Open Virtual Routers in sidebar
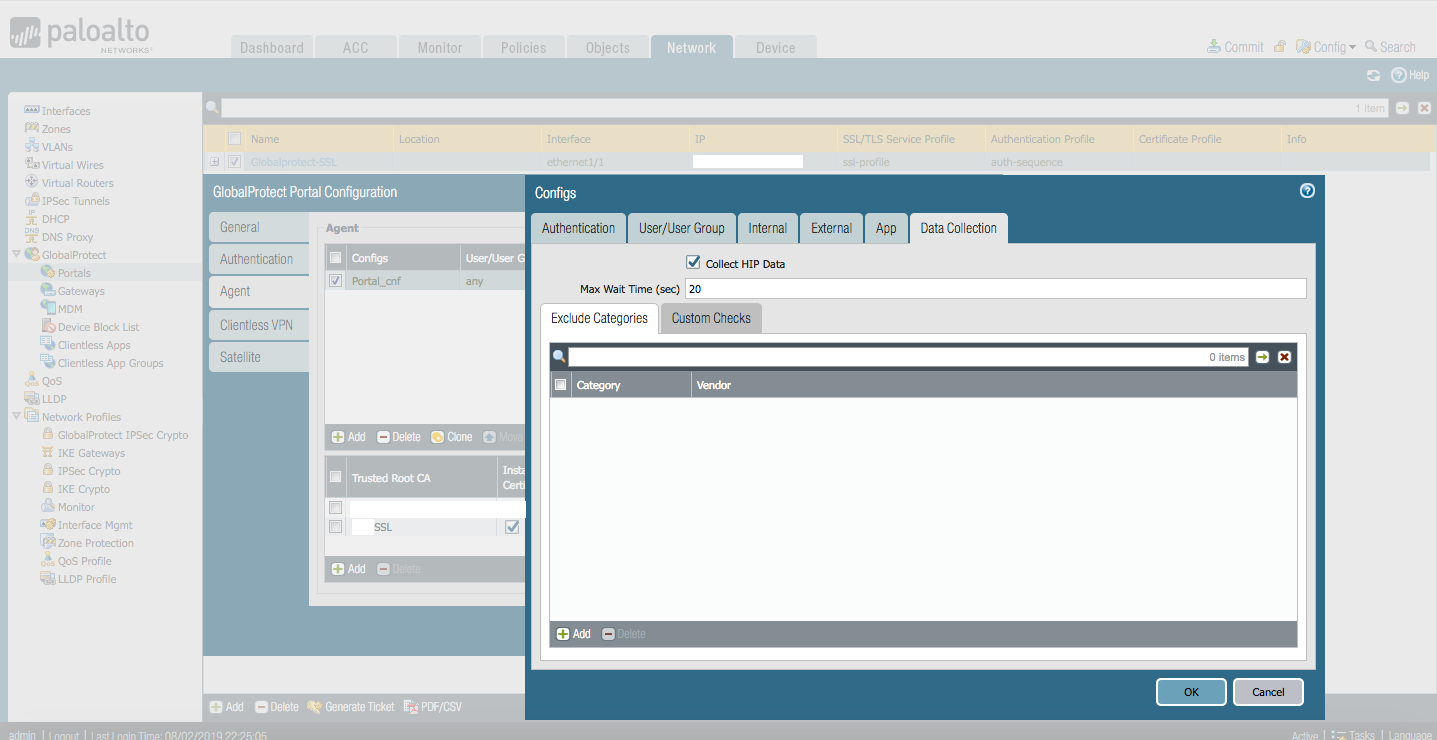This screenshot has width=1437, height=740. pyautogui.click(x=77, y=183)
